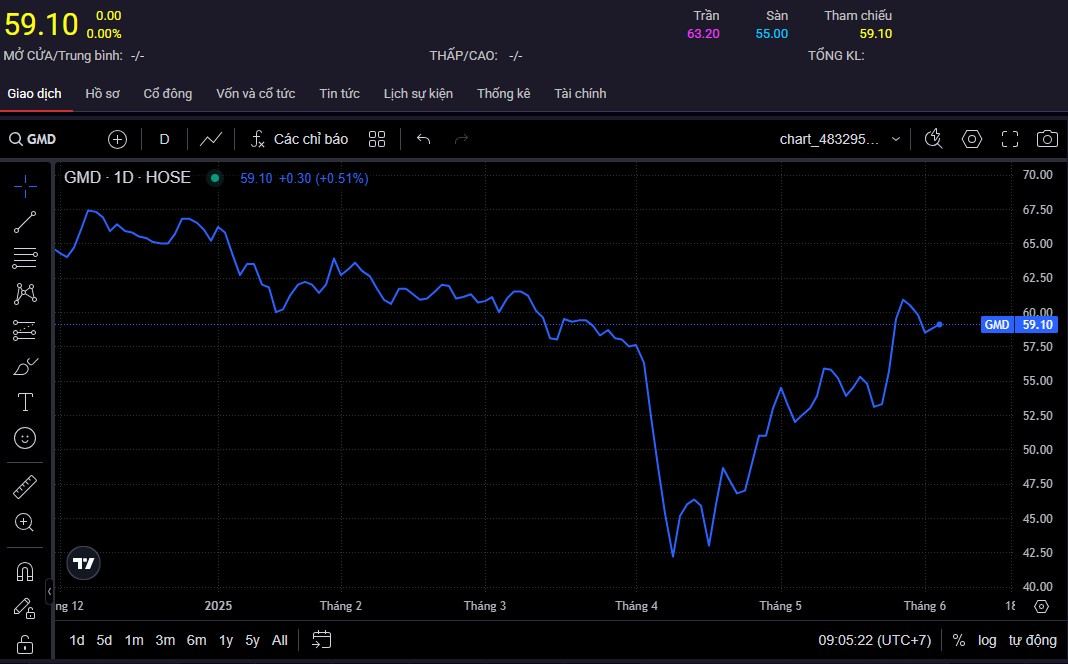Image resolution: width=1068 pixels, height=664 pixels.
Task: Toggle magnet mode for drawings
Action: 25,571
